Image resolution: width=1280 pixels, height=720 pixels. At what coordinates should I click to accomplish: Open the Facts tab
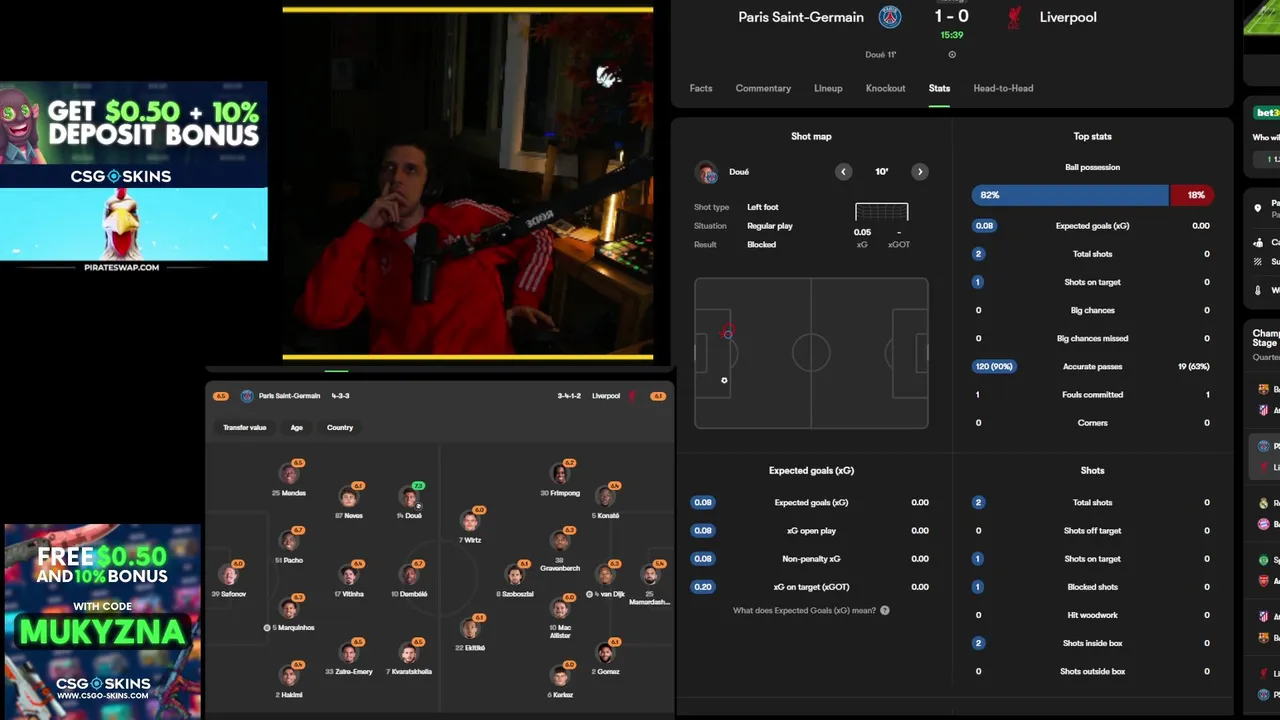pos(701,88)
